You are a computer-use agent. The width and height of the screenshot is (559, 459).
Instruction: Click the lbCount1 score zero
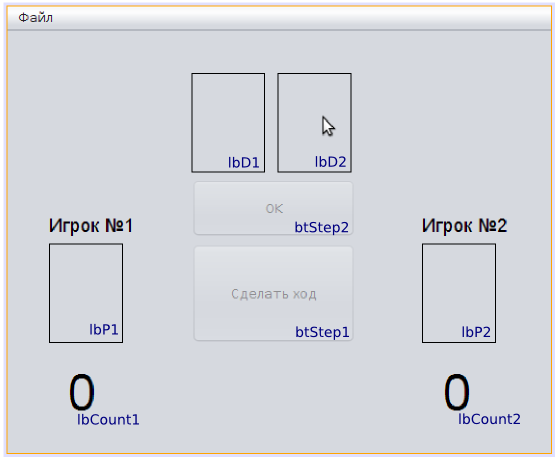click(82, 392)
